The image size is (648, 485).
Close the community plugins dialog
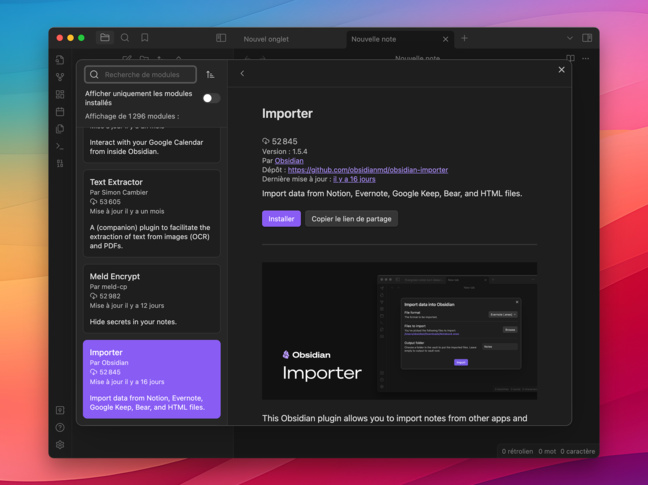tap(561, 70)
